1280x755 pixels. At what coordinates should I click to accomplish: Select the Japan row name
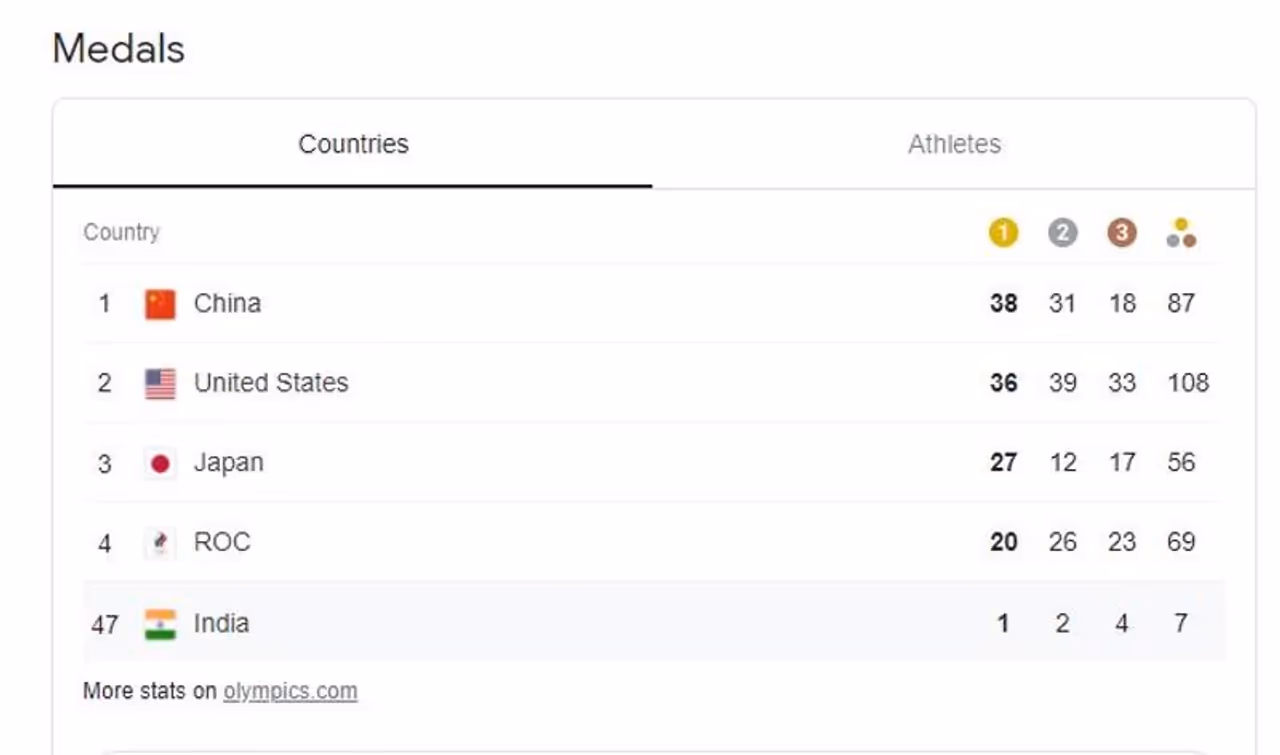pos(228,463)
